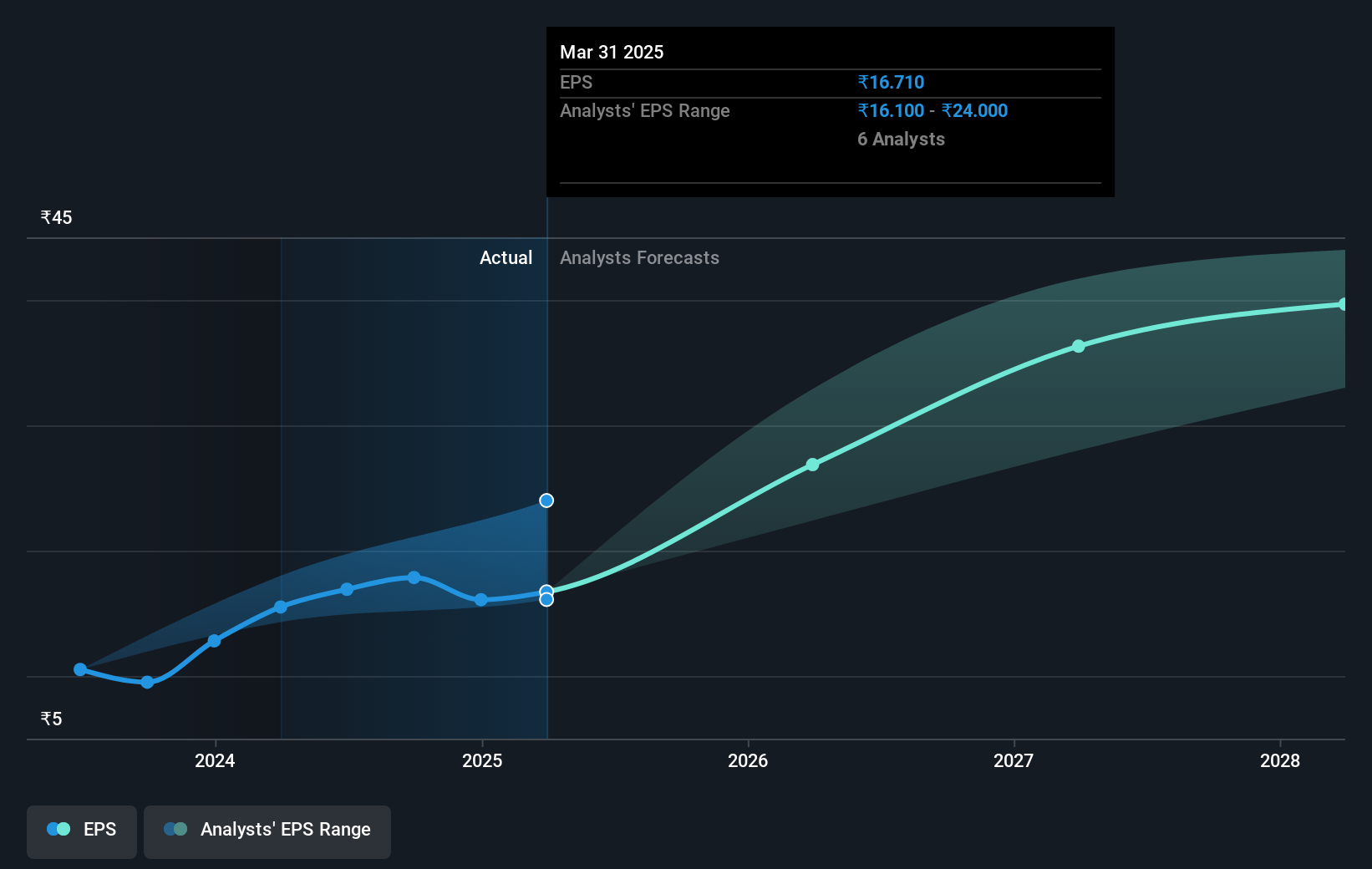
Task: Click the 2027 x-axis label
Action: click(x=1014, y=761)
